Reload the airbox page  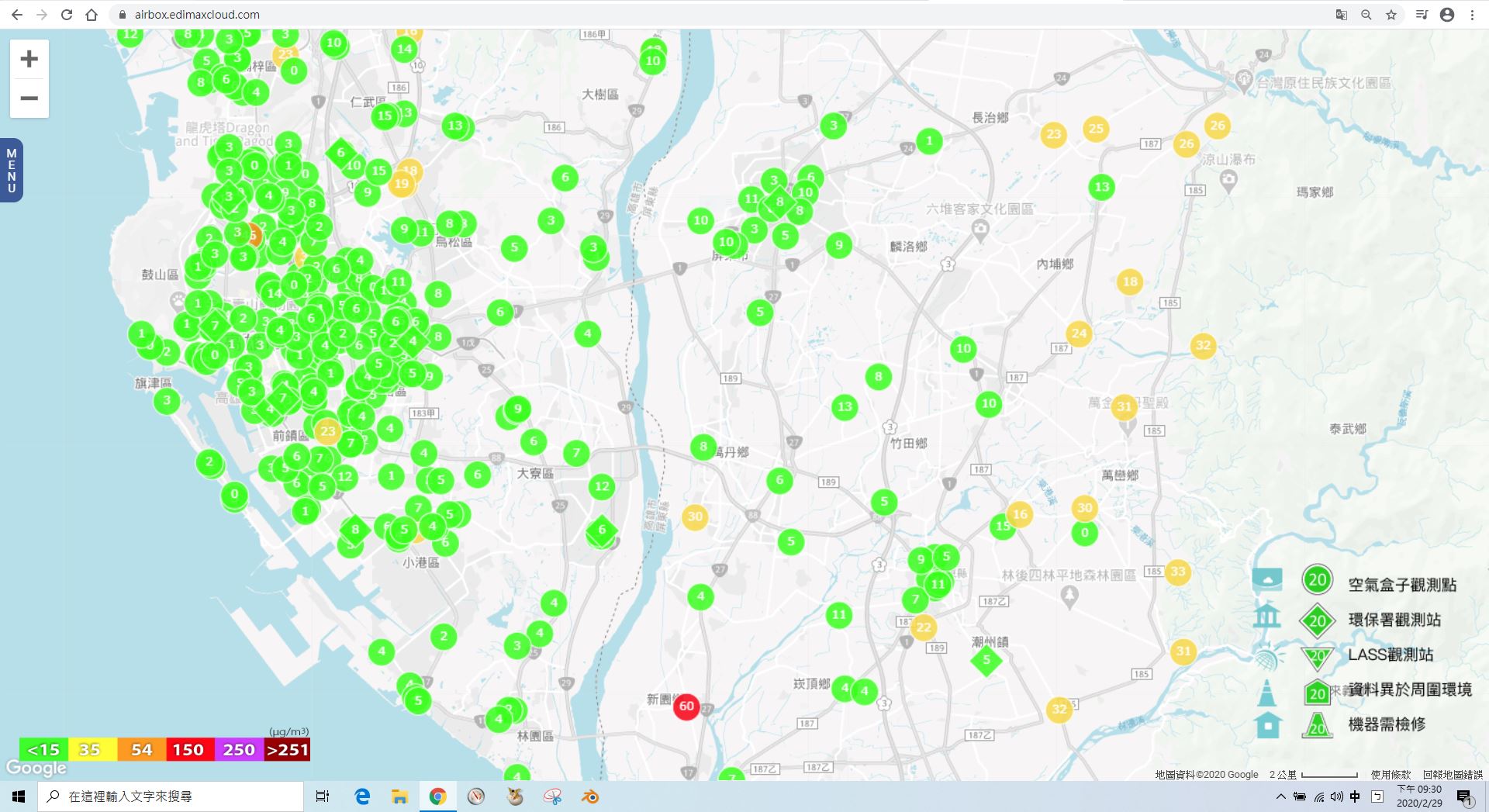(x=67, y=15)
